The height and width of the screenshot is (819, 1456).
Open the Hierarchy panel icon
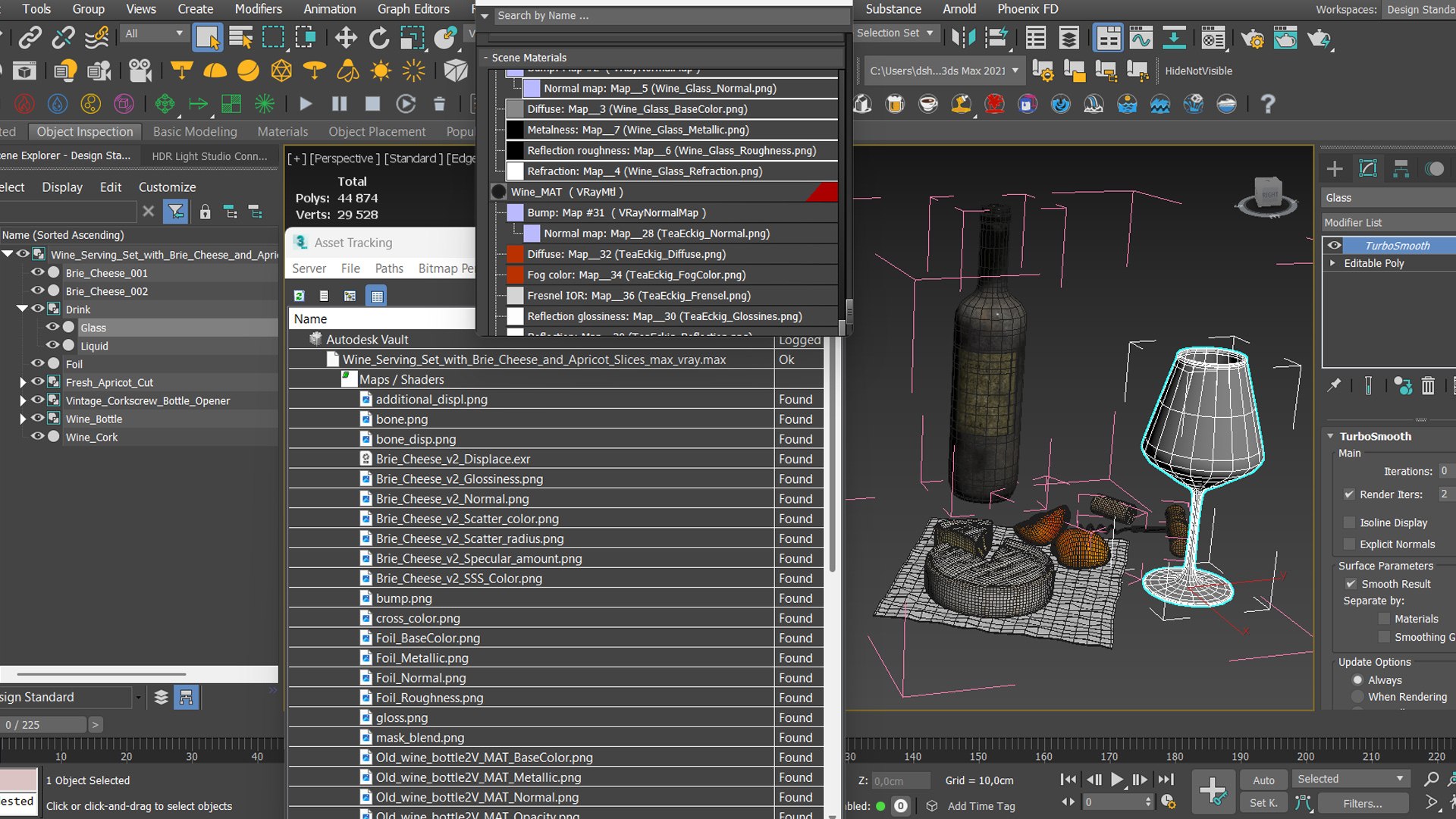point(1401,168)
